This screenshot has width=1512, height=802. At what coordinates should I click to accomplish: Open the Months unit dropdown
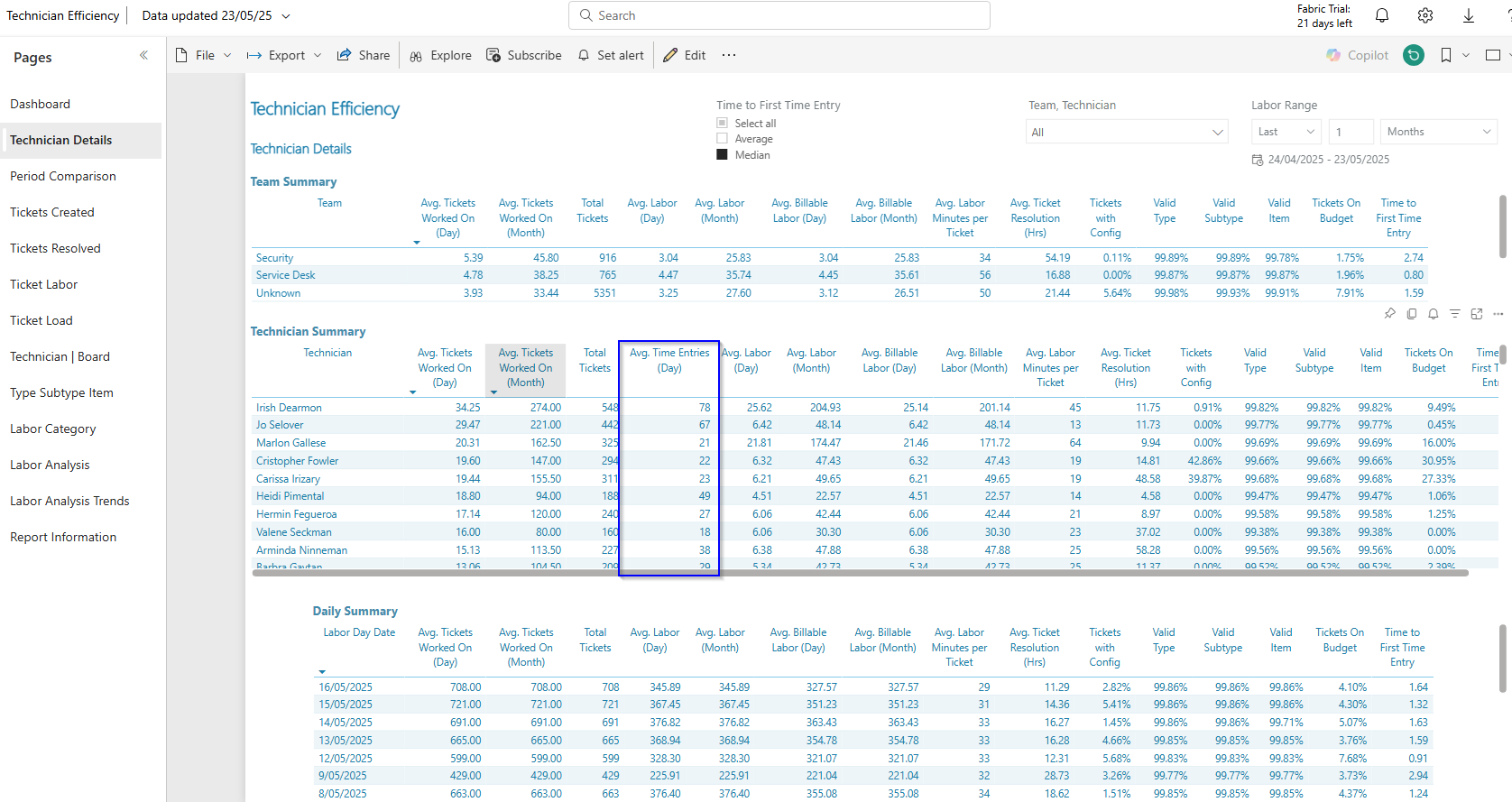click(x=1438, y=132)
